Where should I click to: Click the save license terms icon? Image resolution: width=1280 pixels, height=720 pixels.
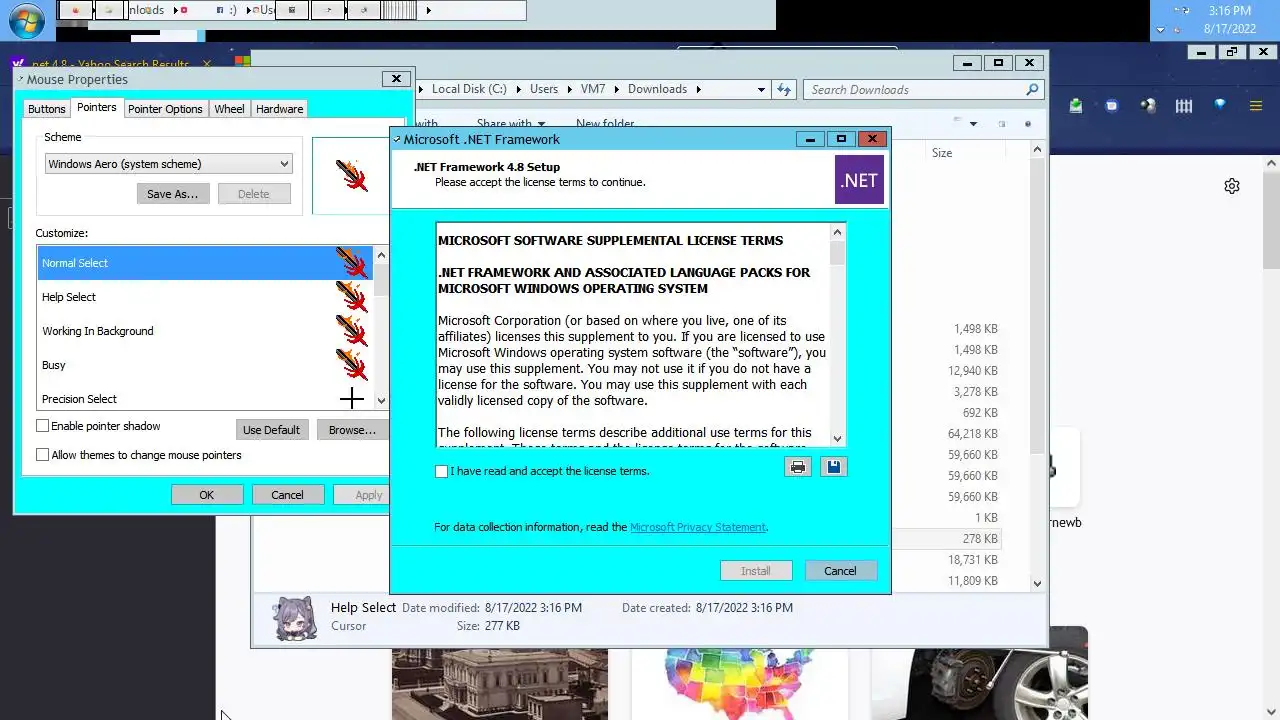pos(833,467)
